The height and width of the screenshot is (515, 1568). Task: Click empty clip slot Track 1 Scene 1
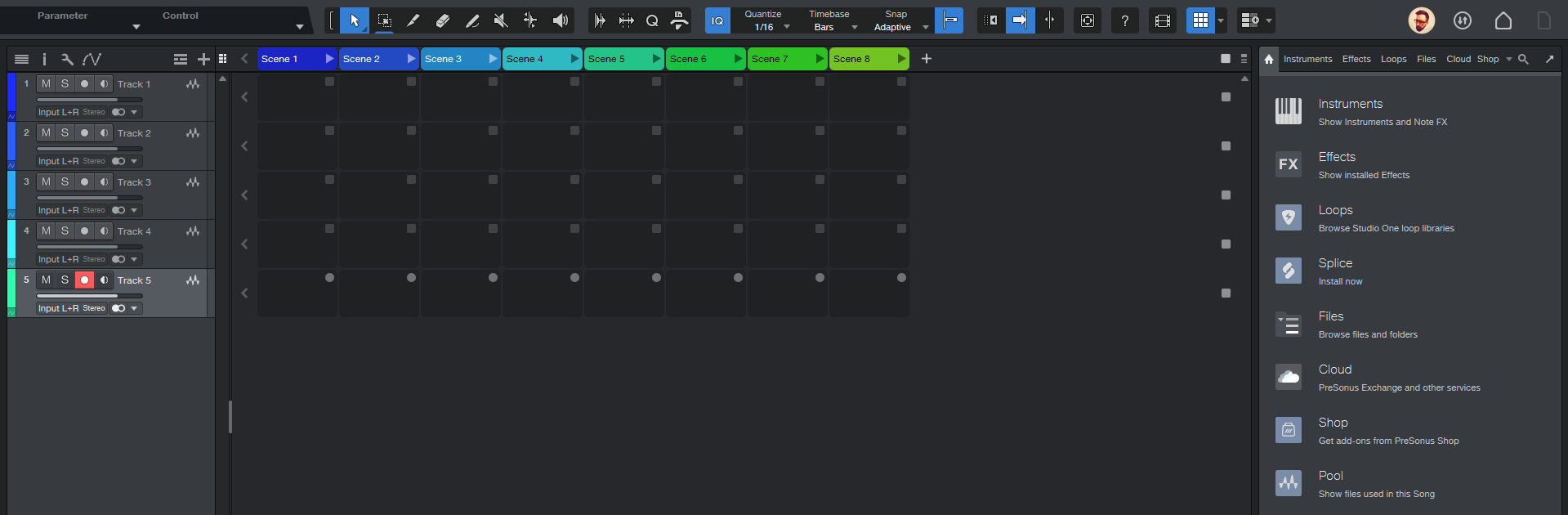click(x=297, y=96)
